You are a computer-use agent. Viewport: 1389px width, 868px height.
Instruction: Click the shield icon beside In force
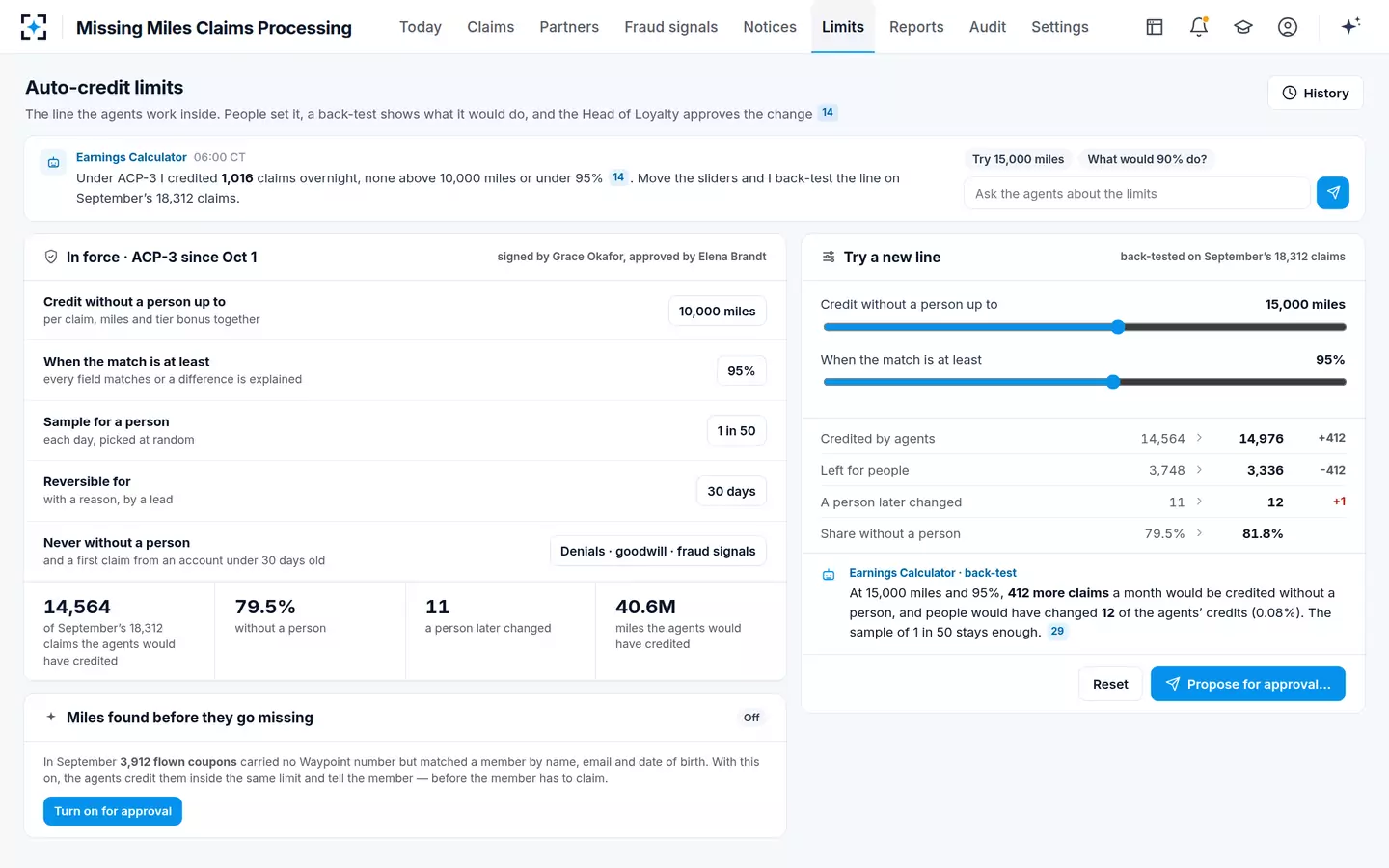click(x=51, y=257)
